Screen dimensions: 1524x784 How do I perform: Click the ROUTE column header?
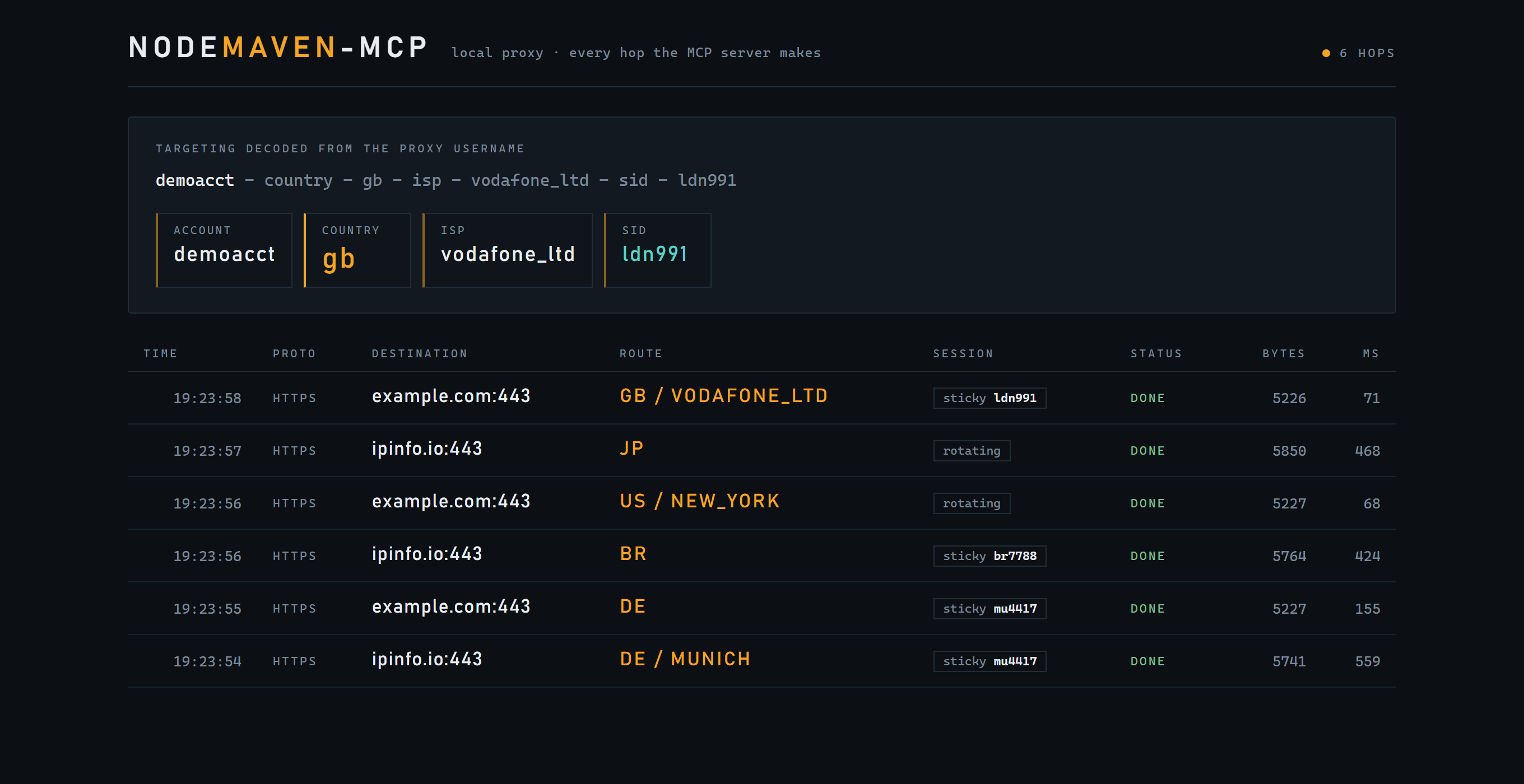tap(641, 353)
